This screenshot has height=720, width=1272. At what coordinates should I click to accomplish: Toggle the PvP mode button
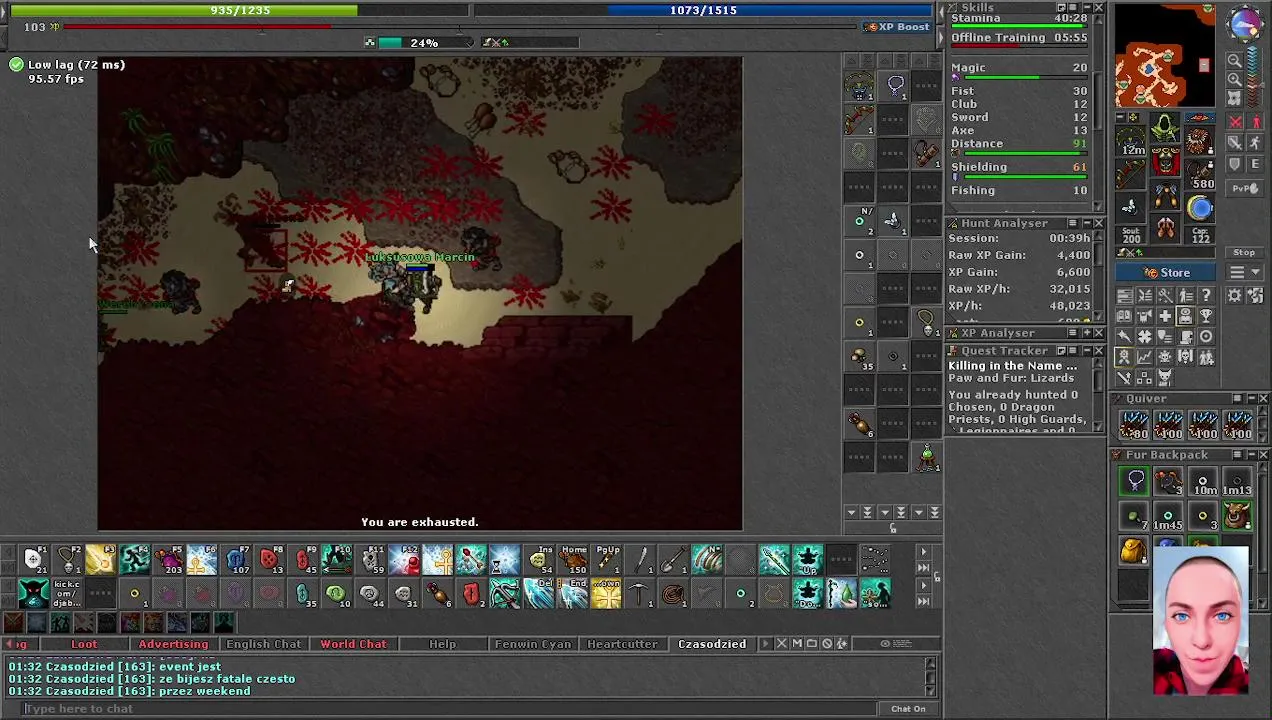tap(1246, 187)
